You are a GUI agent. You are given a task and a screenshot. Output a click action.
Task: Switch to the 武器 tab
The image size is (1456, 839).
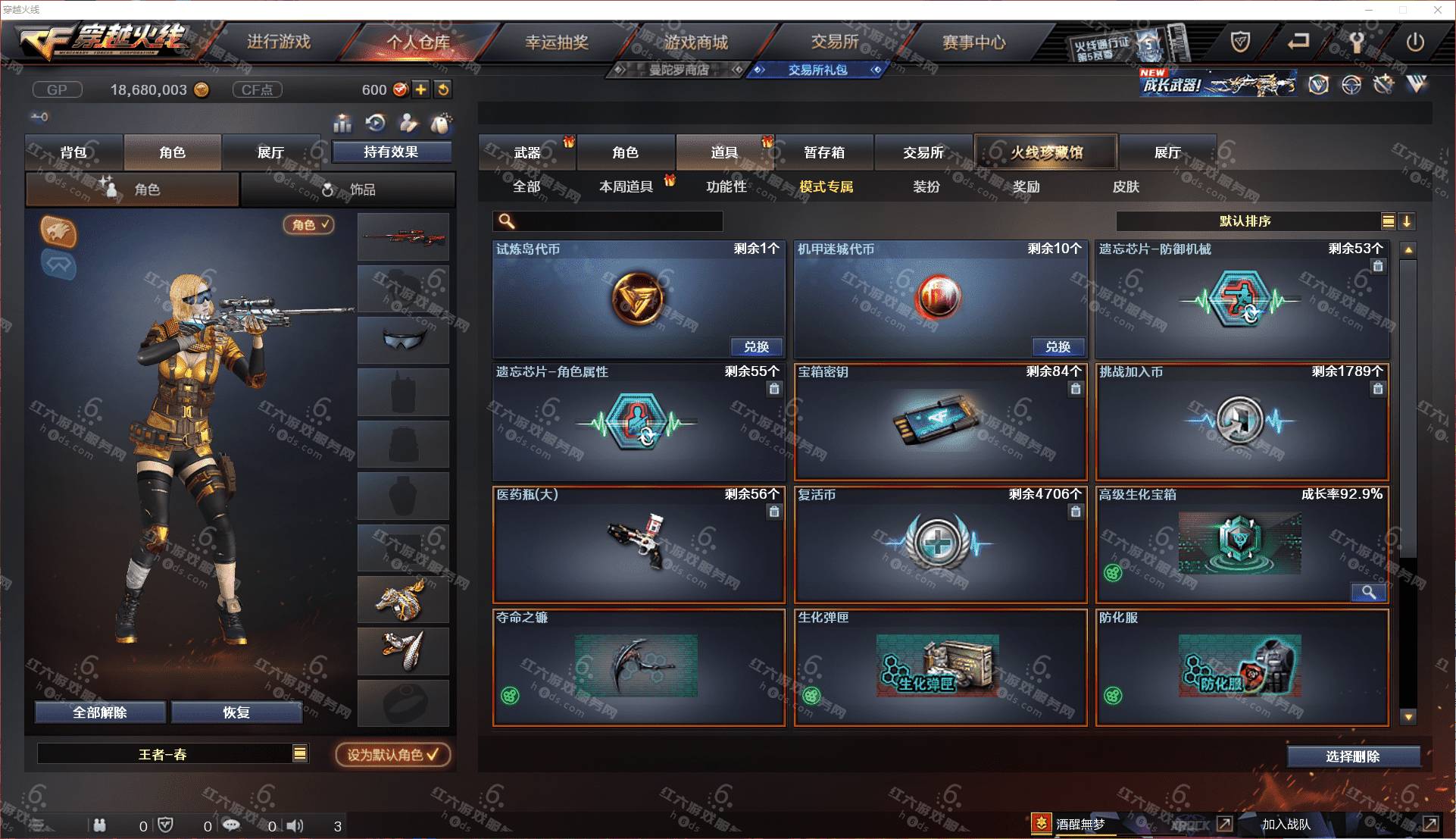(x=527, y=152)
